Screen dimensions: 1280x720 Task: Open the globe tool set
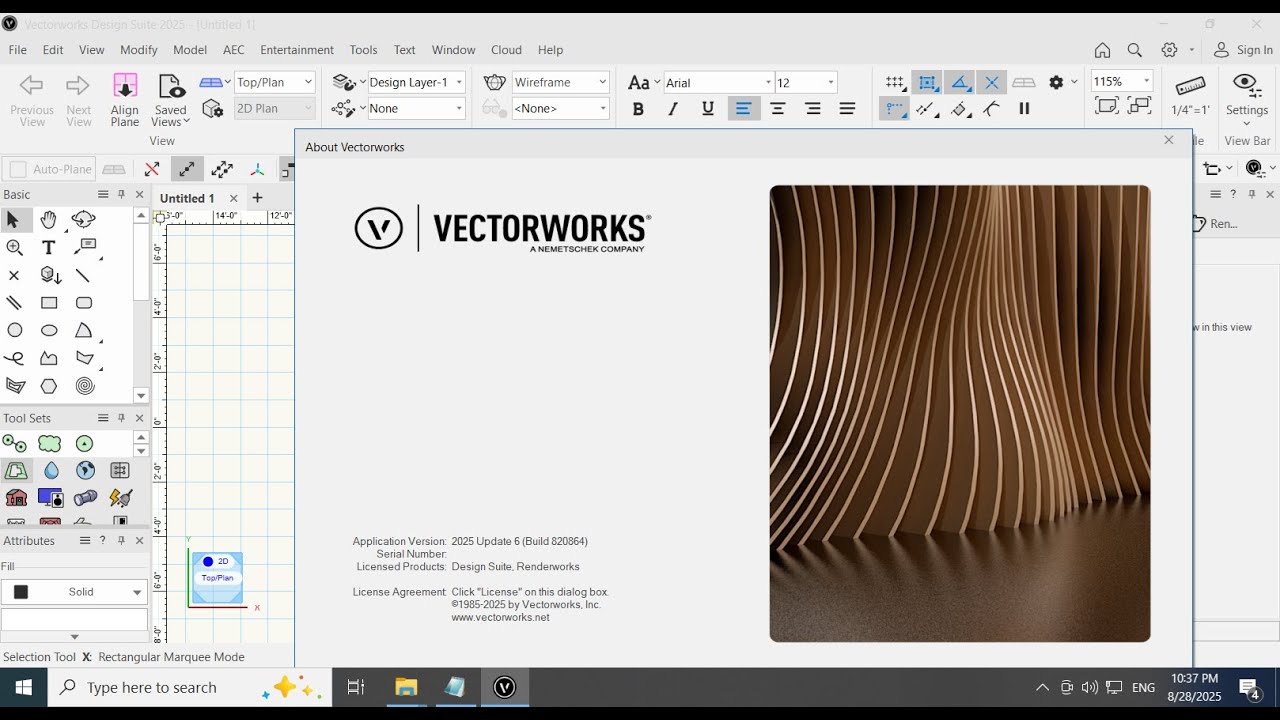pyautogui.click(x=86, y=470)
